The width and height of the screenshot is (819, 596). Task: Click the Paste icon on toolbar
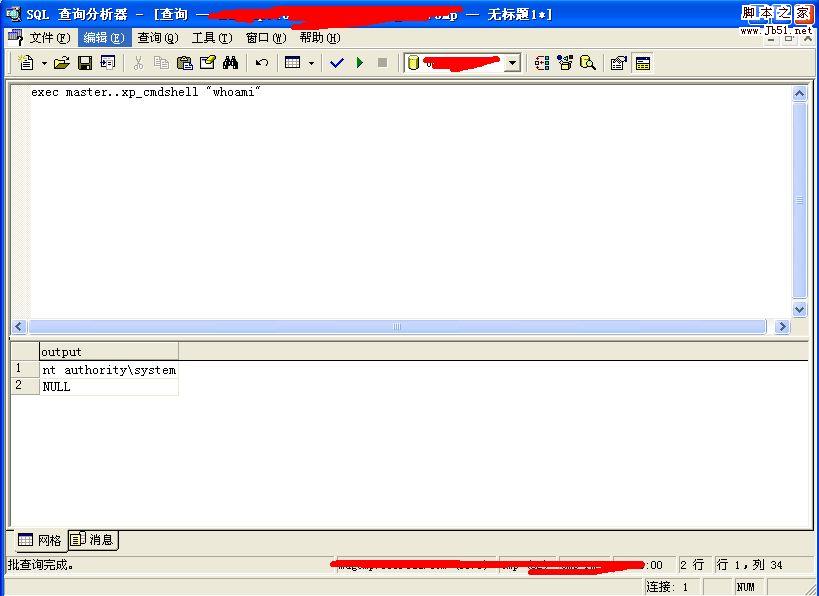click(x=184, y=62)
